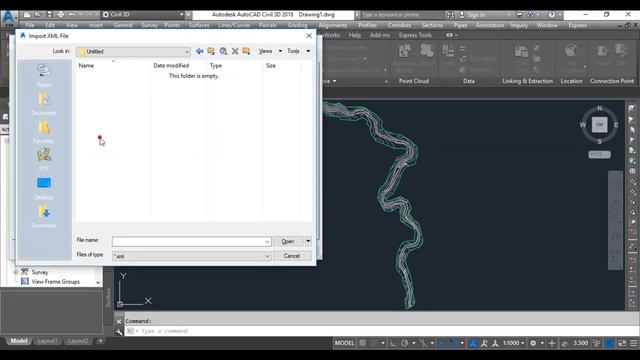Open Favorites location in dialog sidebar
This screenshot has width=640, height=360.
tap(44, 132)
